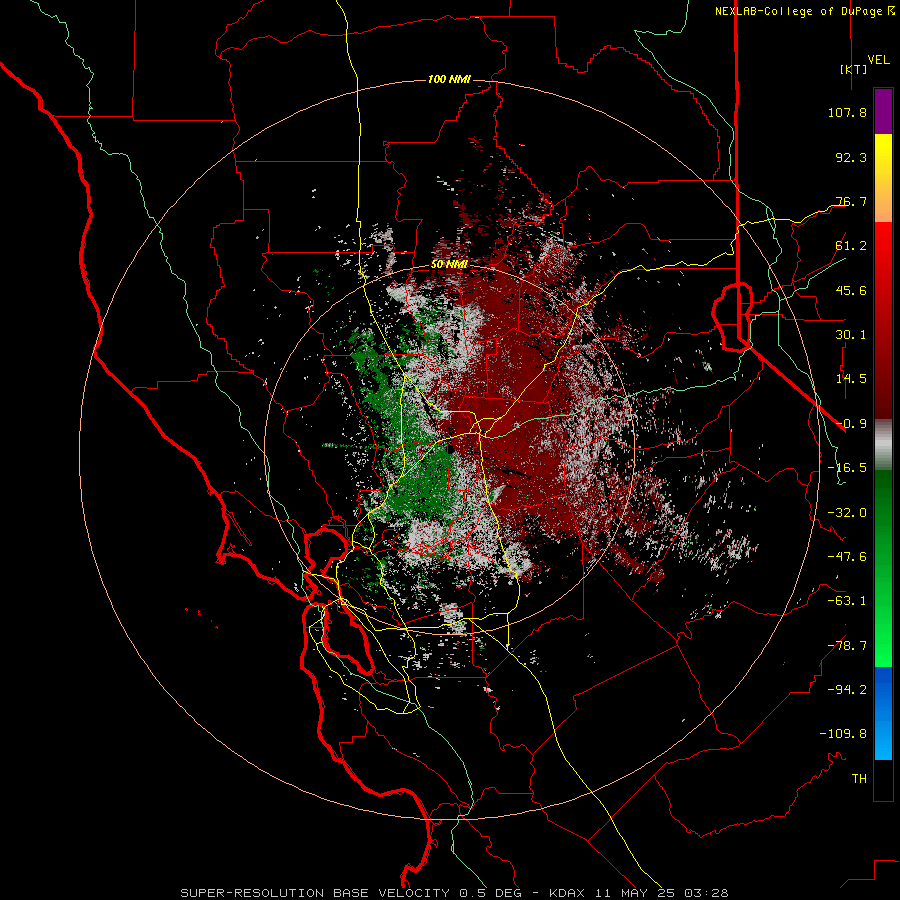Click the -47.6 velocity scale value
900x900 pixels.
pos(847,557)
